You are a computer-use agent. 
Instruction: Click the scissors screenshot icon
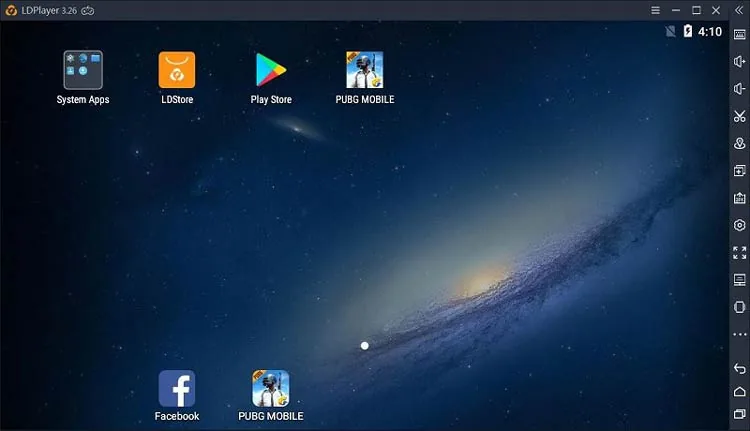point(739,116)
